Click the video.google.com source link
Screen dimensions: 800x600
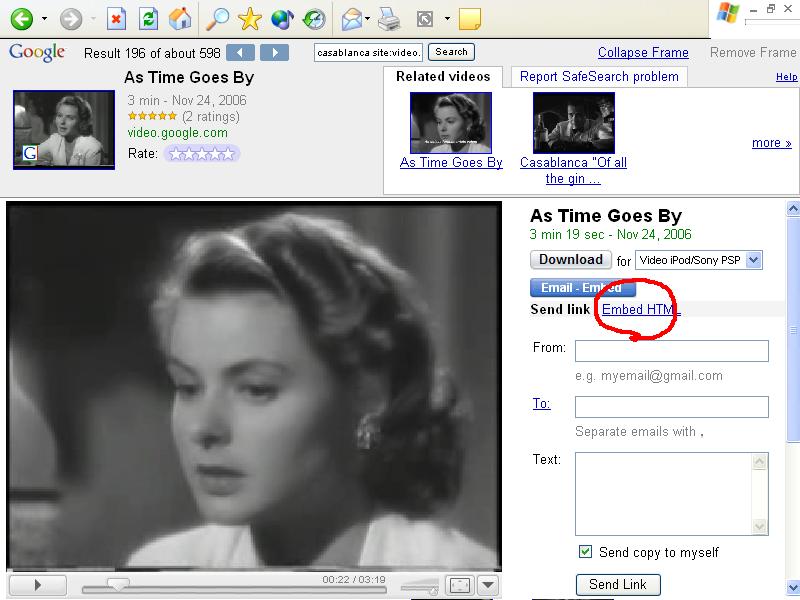pyautogui.click(x=178, y=133)
